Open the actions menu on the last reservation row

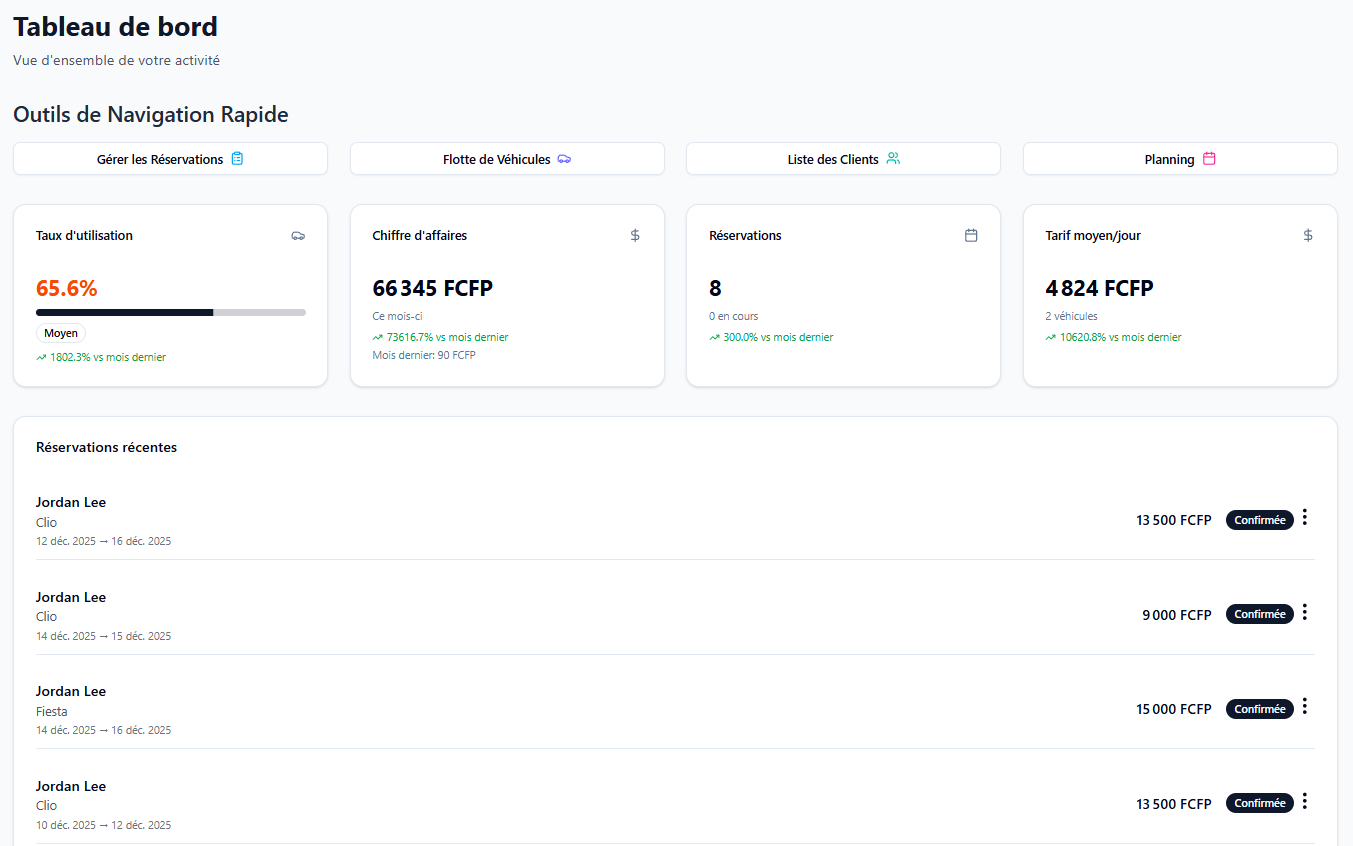[1304, 802]
